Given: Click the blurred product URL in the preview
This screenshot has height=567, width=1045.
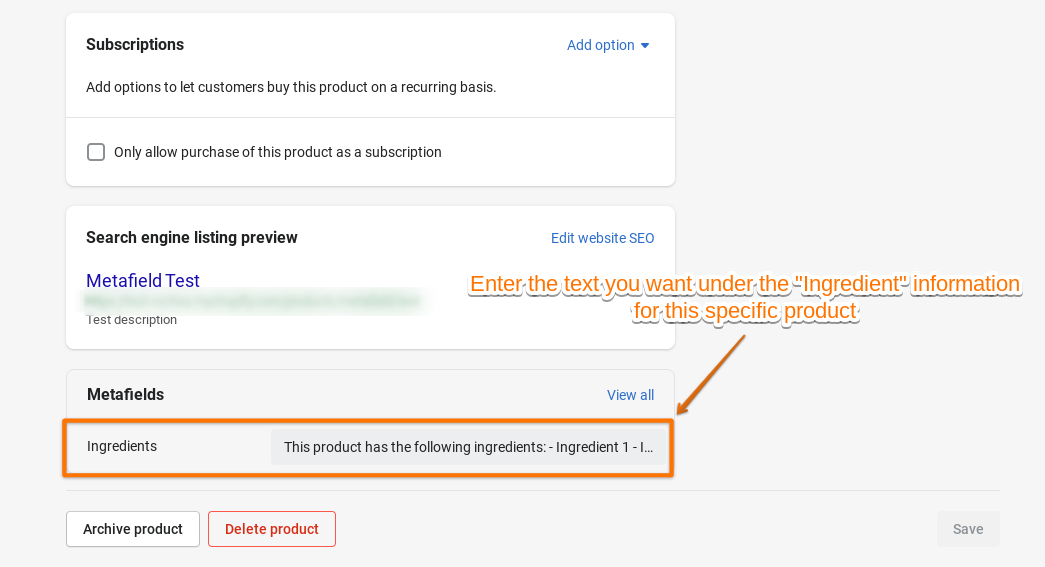Looking at the screenshot, I should (250, 300).
